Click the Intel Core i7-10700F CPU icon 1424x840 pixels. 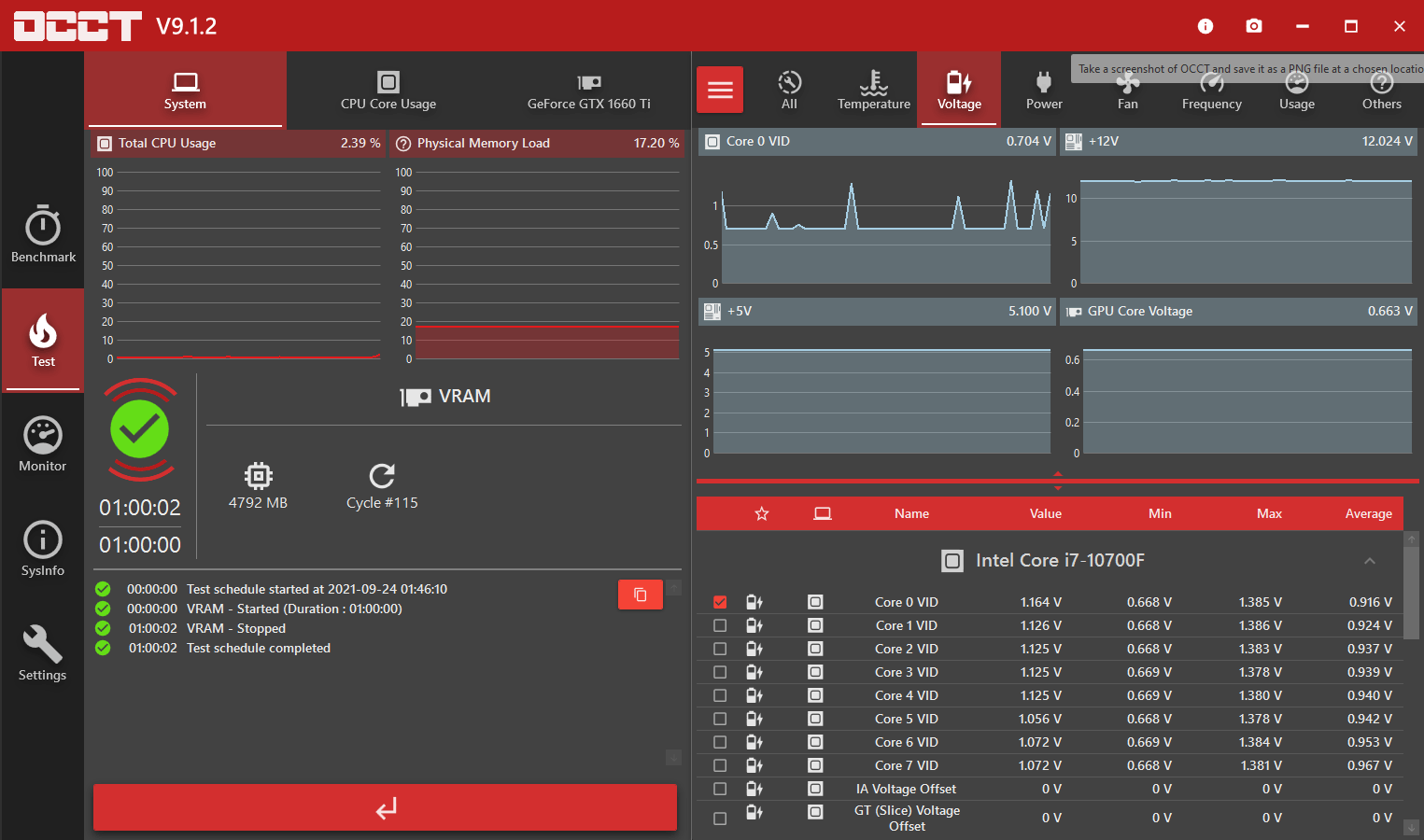click(x=952, y=561)
